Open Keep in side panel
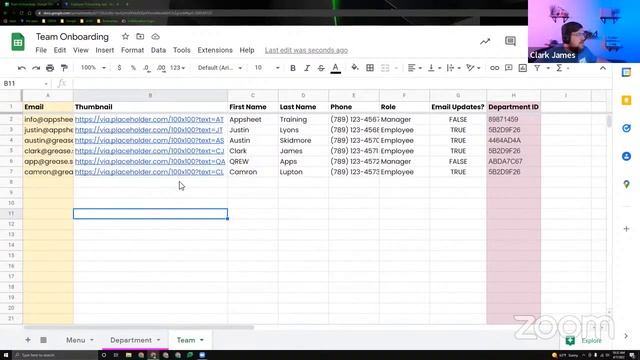Screen dimensions: 640x360 (x=626, y=100)
